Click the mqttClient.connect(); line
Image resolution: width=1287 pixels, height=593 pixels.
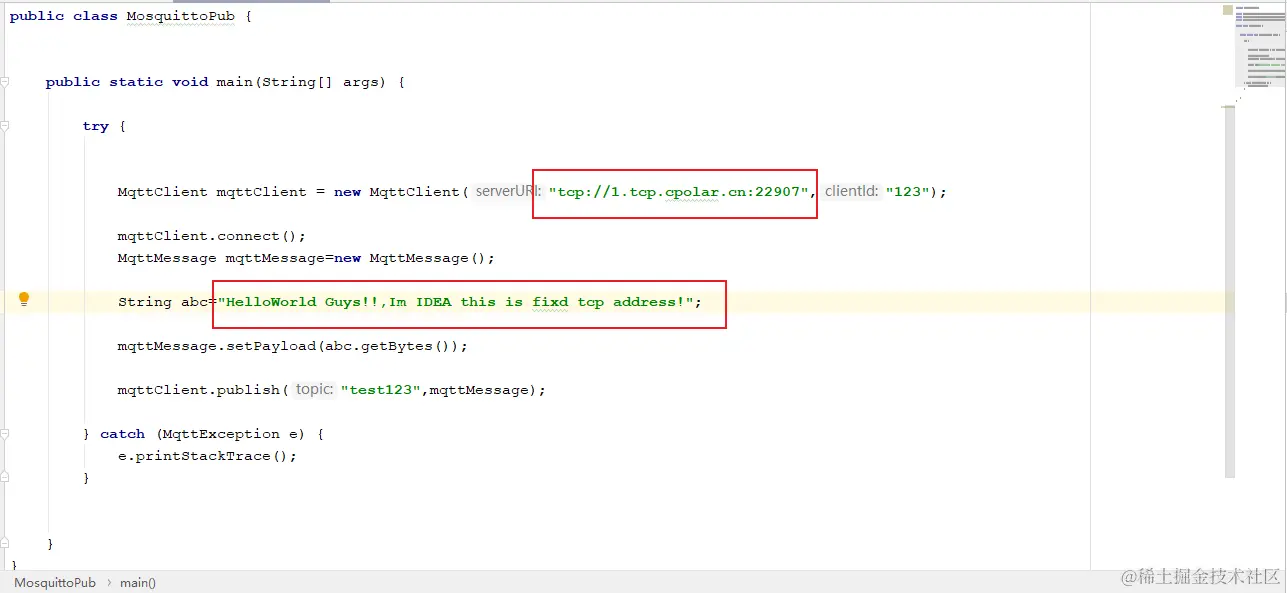pos(212,236)
